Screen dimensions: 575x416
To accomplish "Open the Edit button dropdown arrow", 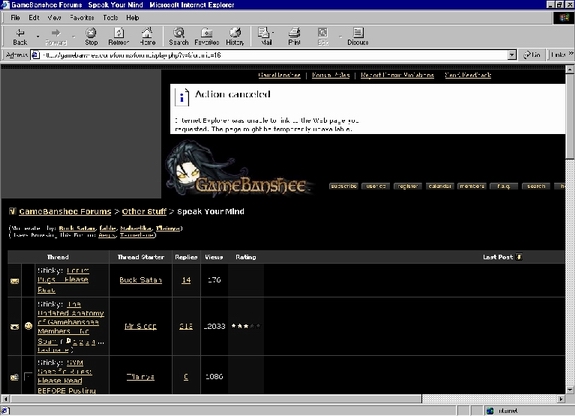I will [340, 37].
